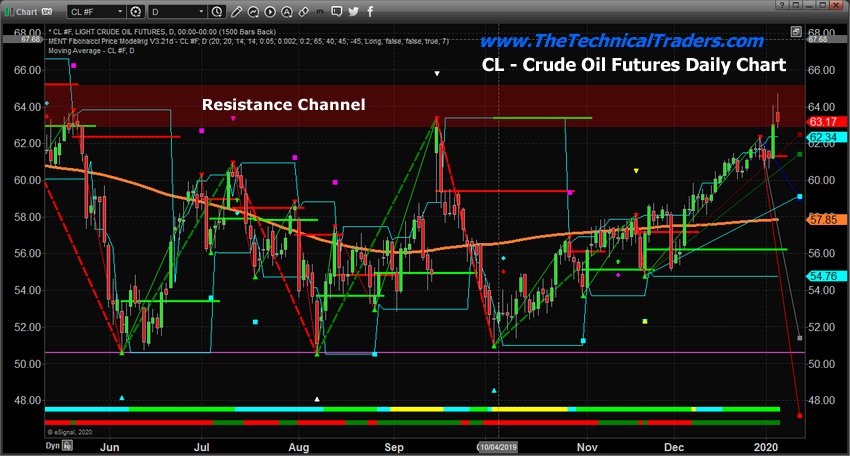This screenshot has height=456, width=850.
Task: Click the help question mark button
Action: click(781, 5)
